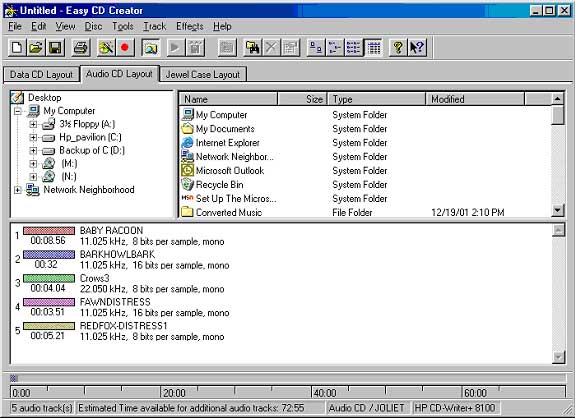Click the disabled Properties icon
Image resolution: width=575 pixels, height=418 pixels.
(x=291, y=48)
